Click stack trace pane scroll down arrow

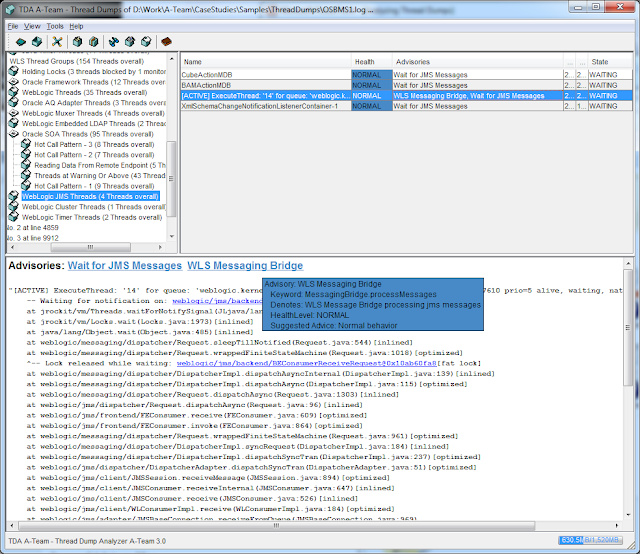tap(628, 514)
